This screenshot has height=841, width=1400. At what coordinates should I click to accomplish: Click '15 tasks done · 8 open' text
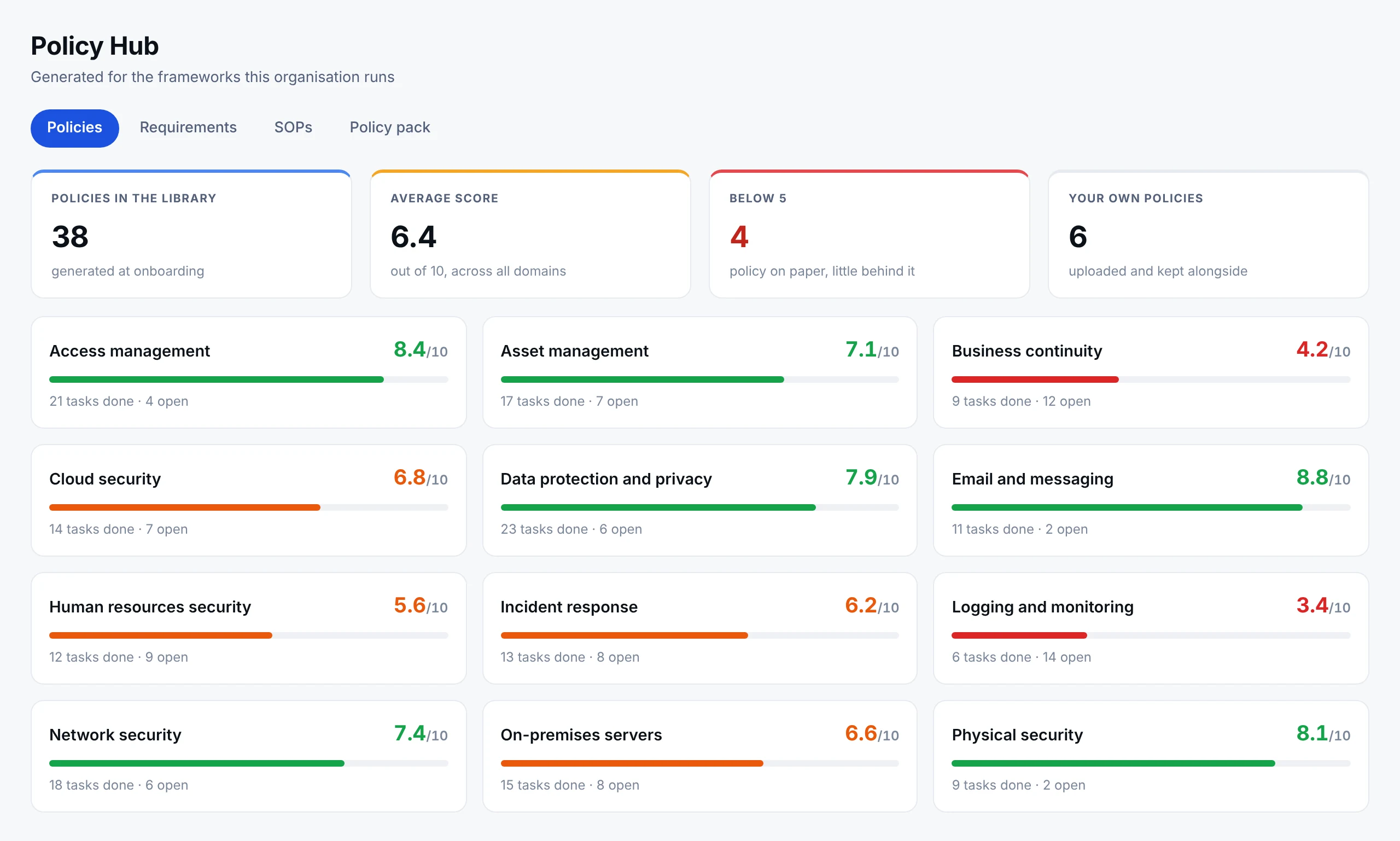(x=570, y=785)
